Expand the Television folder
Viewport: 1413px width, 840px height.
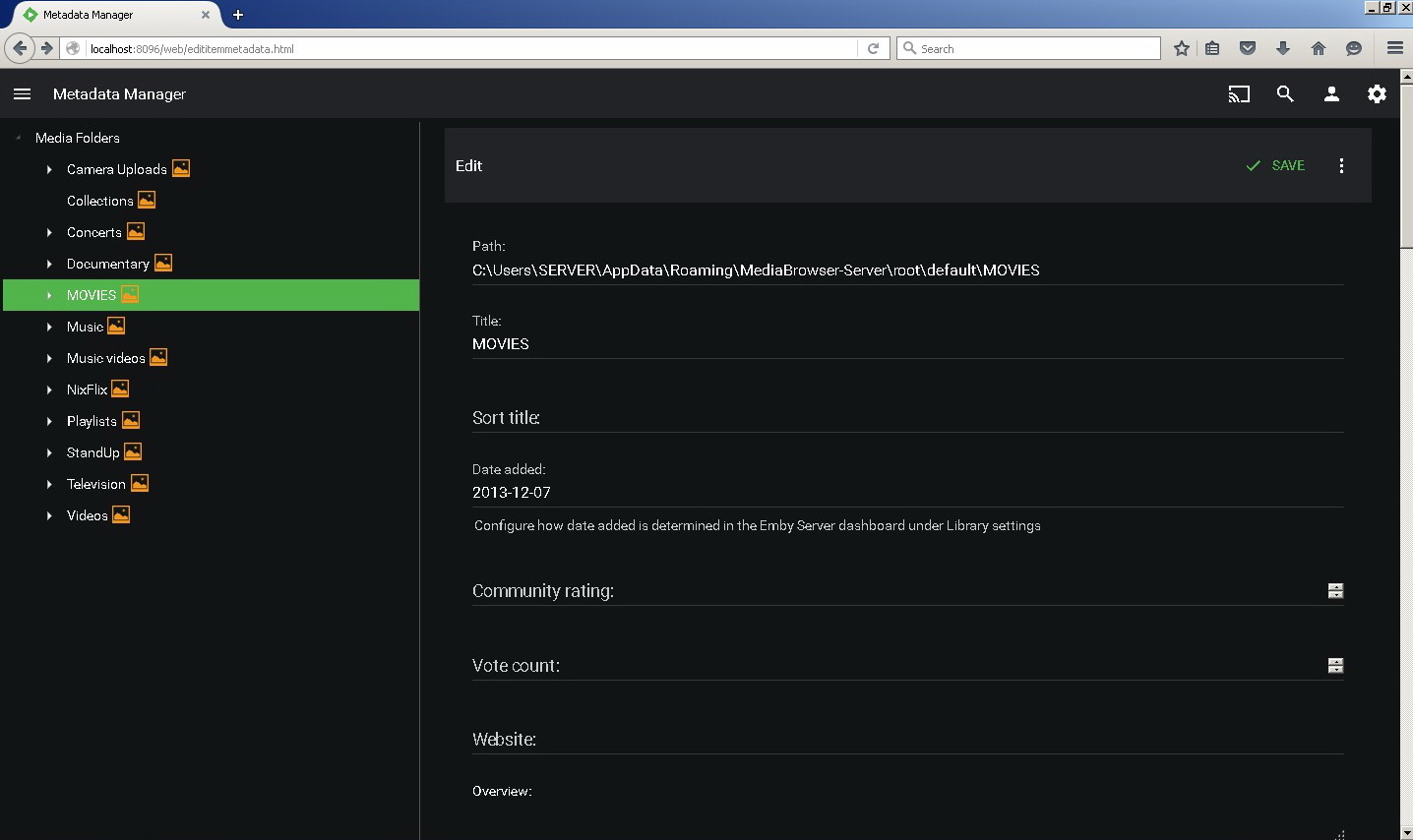(49, 484)
